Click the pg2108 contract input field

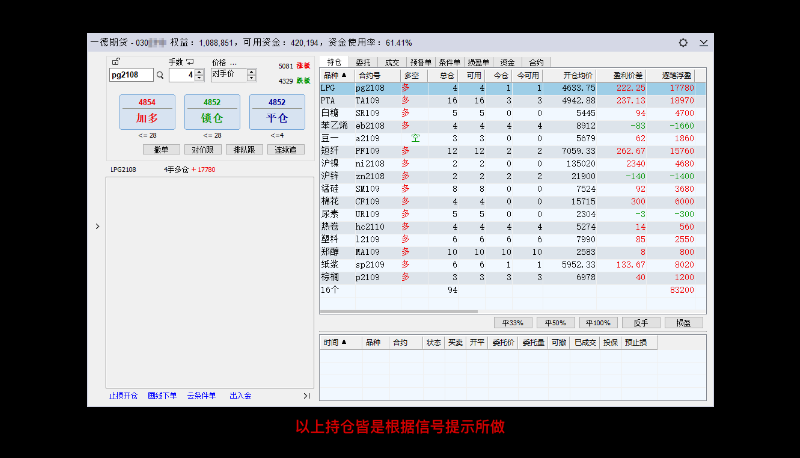tap(130, 74)
